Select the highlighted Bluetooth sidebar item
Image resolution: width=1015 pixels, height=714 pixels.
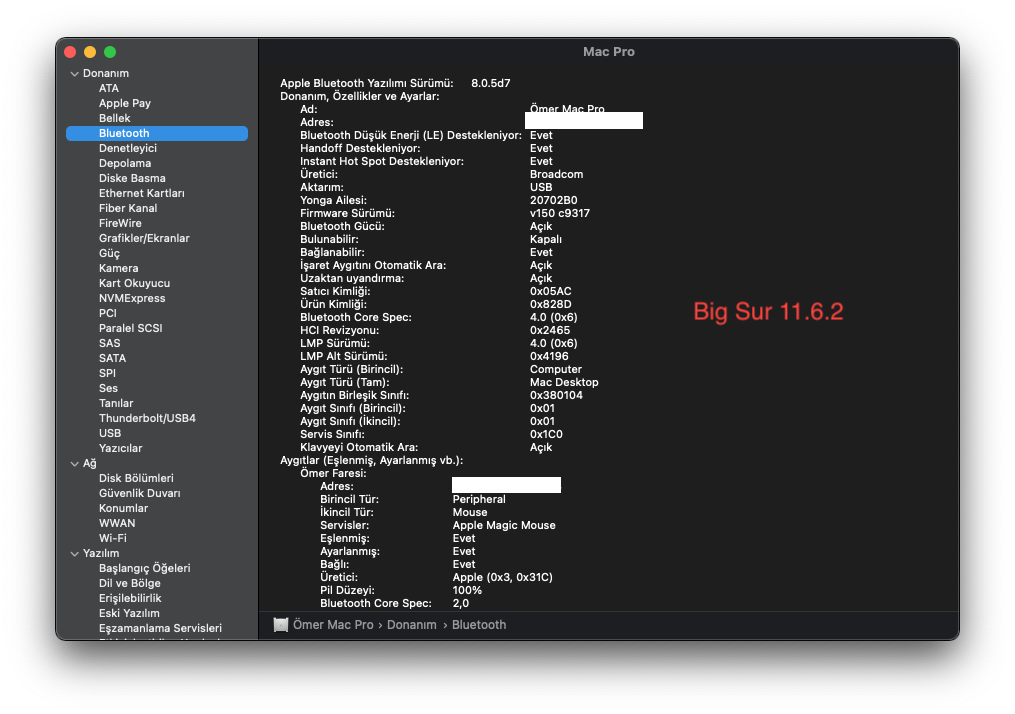[157, 133]
